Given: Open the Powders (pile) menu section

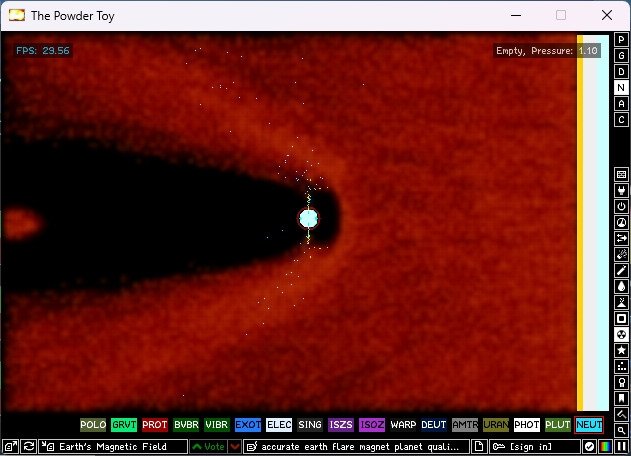Looking at the screenshot, I should pos(621,303).
